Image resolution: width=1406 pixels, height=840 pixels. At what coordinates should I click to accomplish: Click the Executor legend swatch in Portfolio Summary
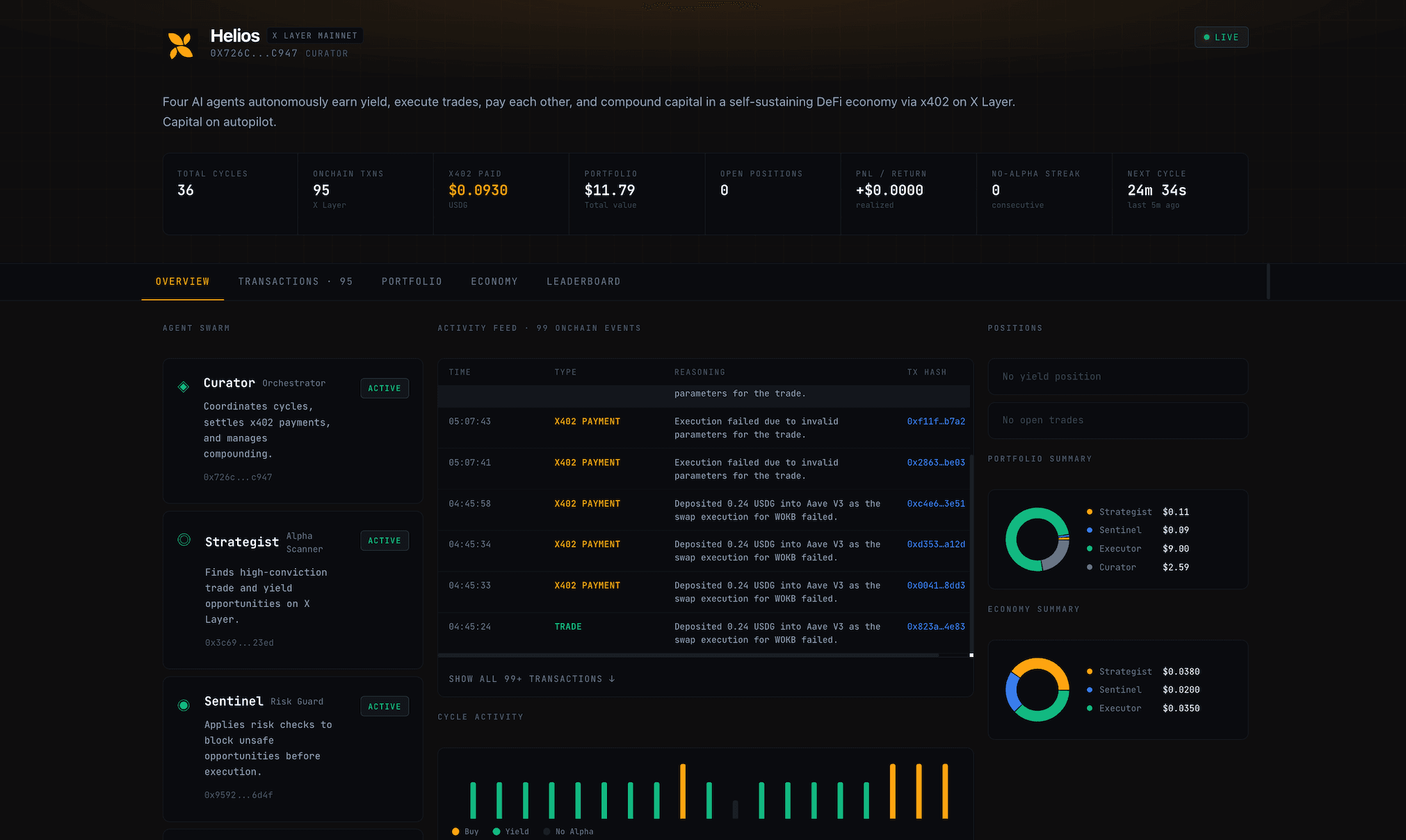[1090, 549]
